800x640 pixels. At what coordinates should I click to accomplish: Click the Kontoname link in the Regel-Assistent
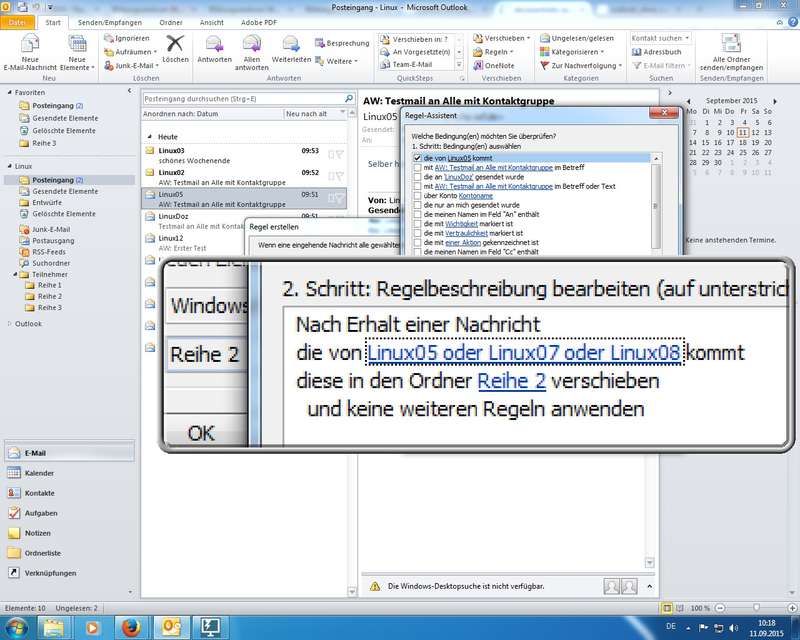(476, 195)
